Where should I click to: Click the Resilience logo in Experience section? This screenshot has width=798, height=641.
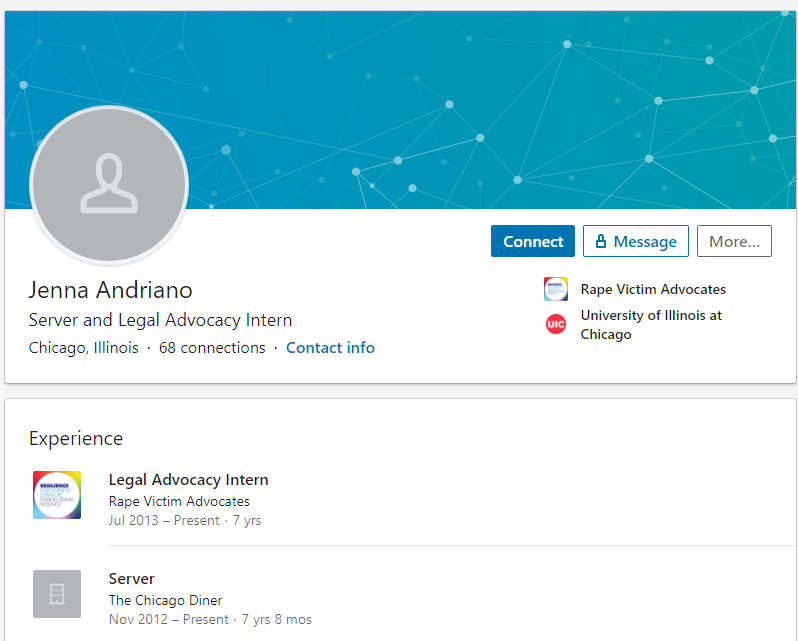coord(57,495)
